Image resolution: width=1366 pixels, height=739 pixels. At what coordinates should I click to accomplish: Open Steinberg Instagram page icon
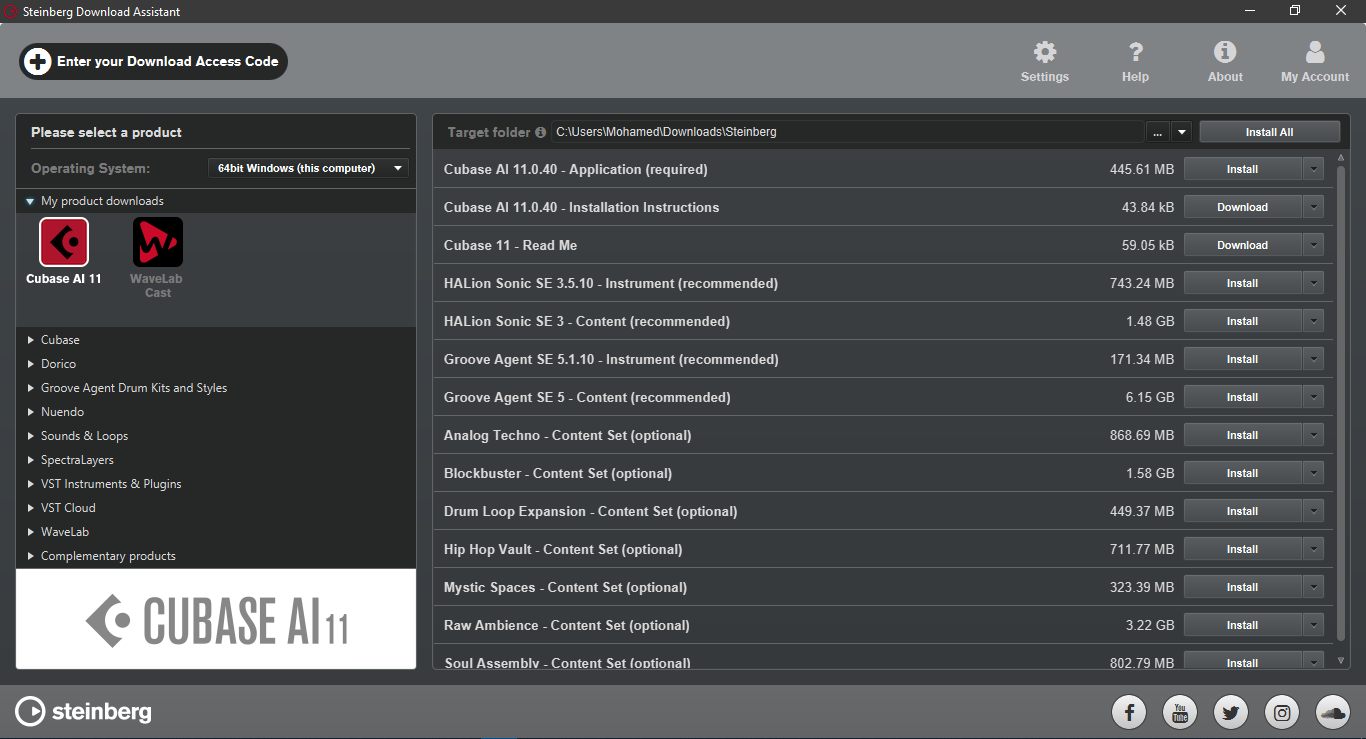tap(1282, 713)
